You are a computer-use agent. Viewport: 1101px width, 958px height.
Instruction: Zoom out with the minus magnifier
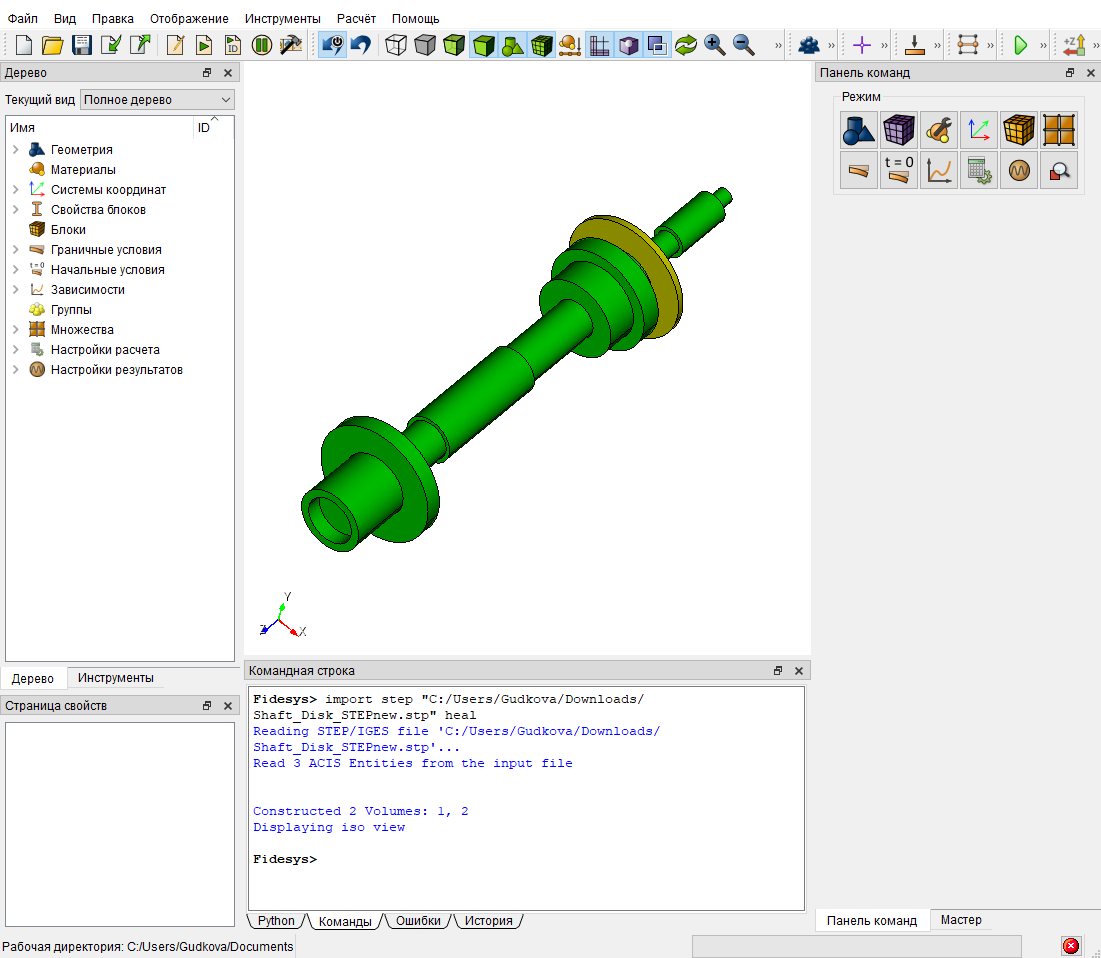tap(744, 46)
